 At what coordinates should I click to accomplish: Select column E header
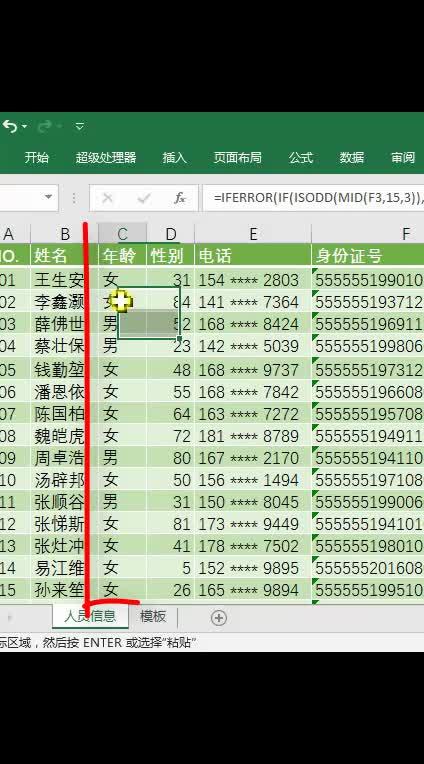point(253,234)
